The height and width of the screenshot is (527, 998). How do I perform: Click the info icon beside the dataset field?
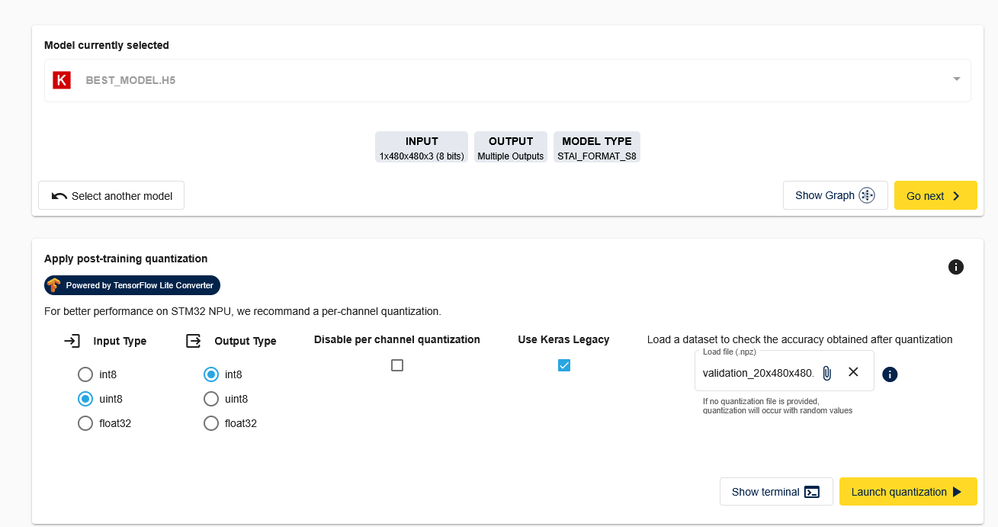(x=890, y=374)
